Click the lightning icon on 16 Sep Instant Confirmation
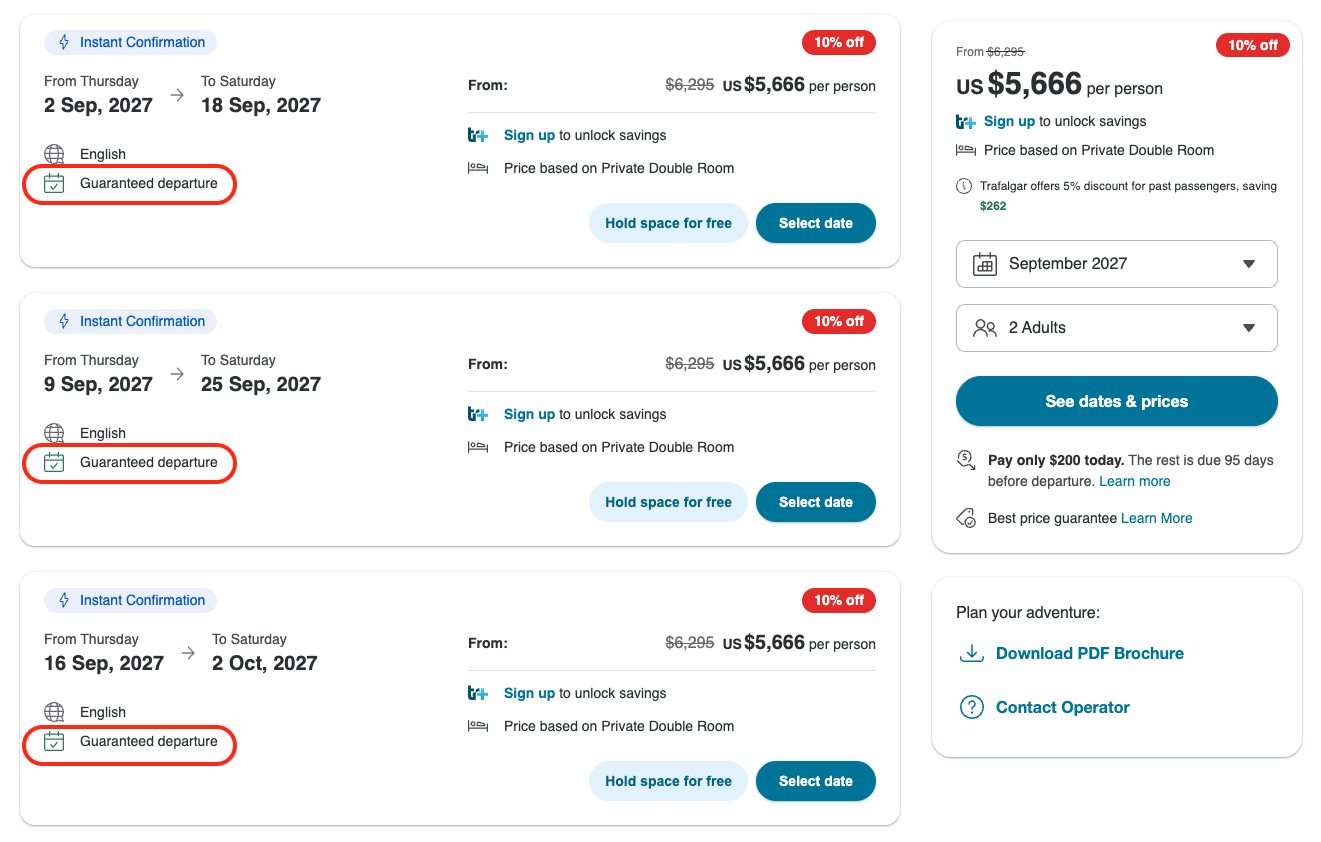Viewport: 1321px width, 842px height. (x=64, y=600)
